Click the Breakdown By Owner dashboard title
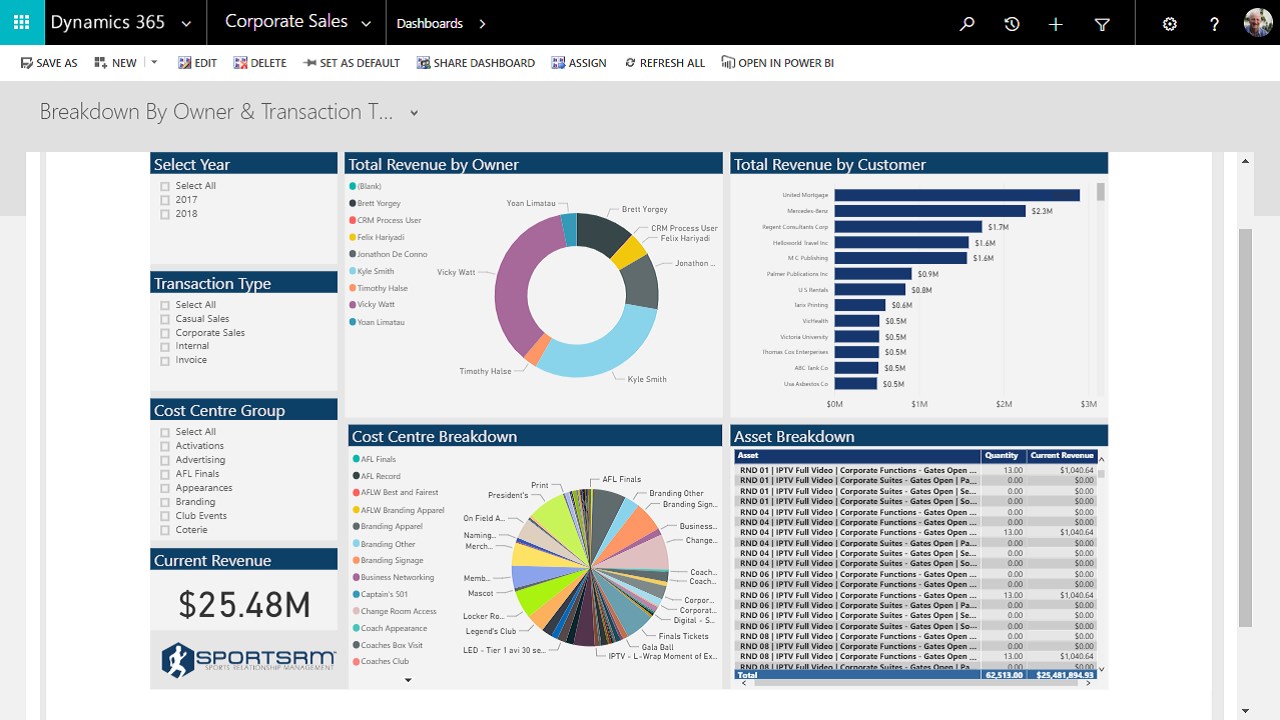Screen dimensions: 1280x720 click(x=216, y=112)
